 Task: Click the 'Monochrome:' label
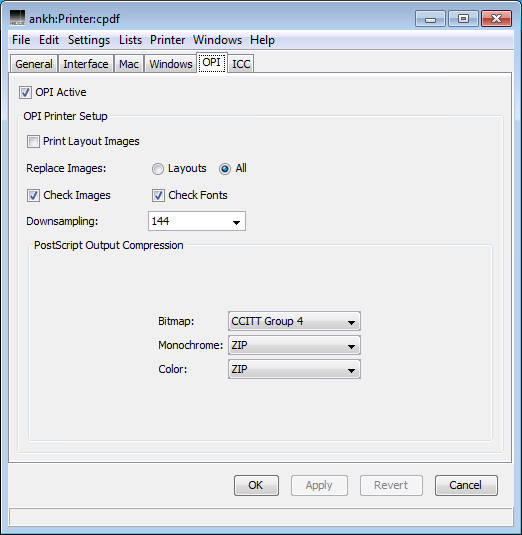click(x=190, y=345)
